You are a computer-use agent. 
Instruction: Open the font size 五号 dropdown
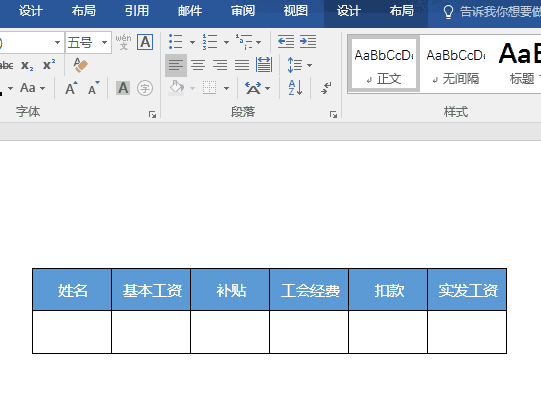(105, 42)
